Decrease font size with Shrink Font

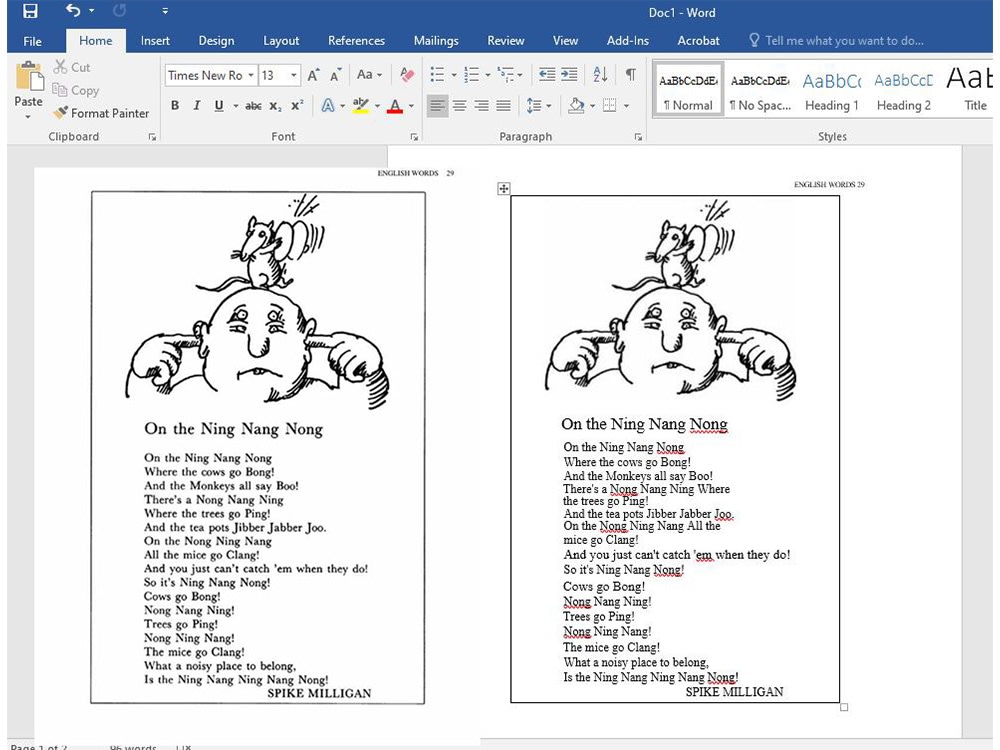[335, 75]
